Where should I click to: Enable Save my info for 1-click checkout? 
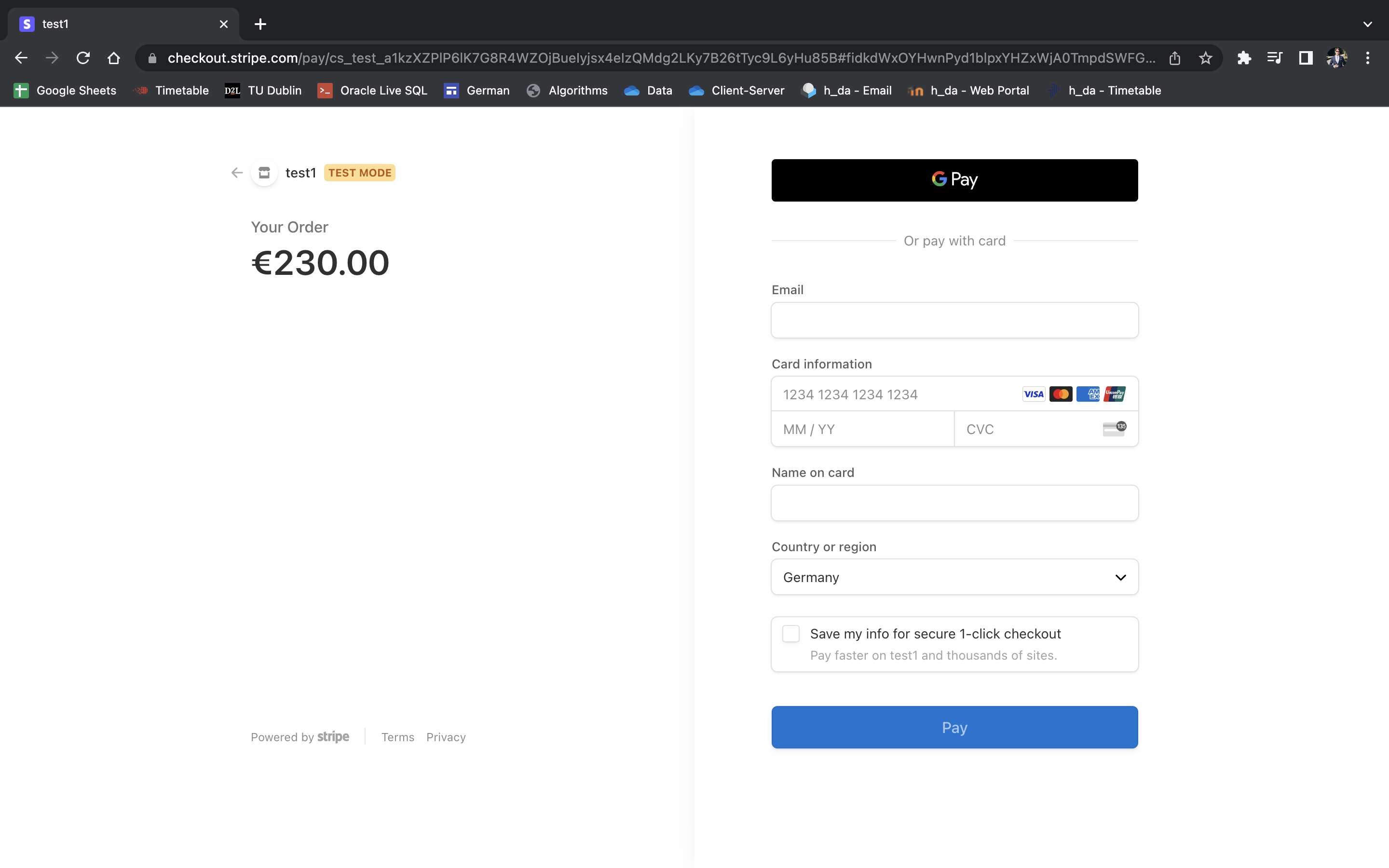coord(791,634)
